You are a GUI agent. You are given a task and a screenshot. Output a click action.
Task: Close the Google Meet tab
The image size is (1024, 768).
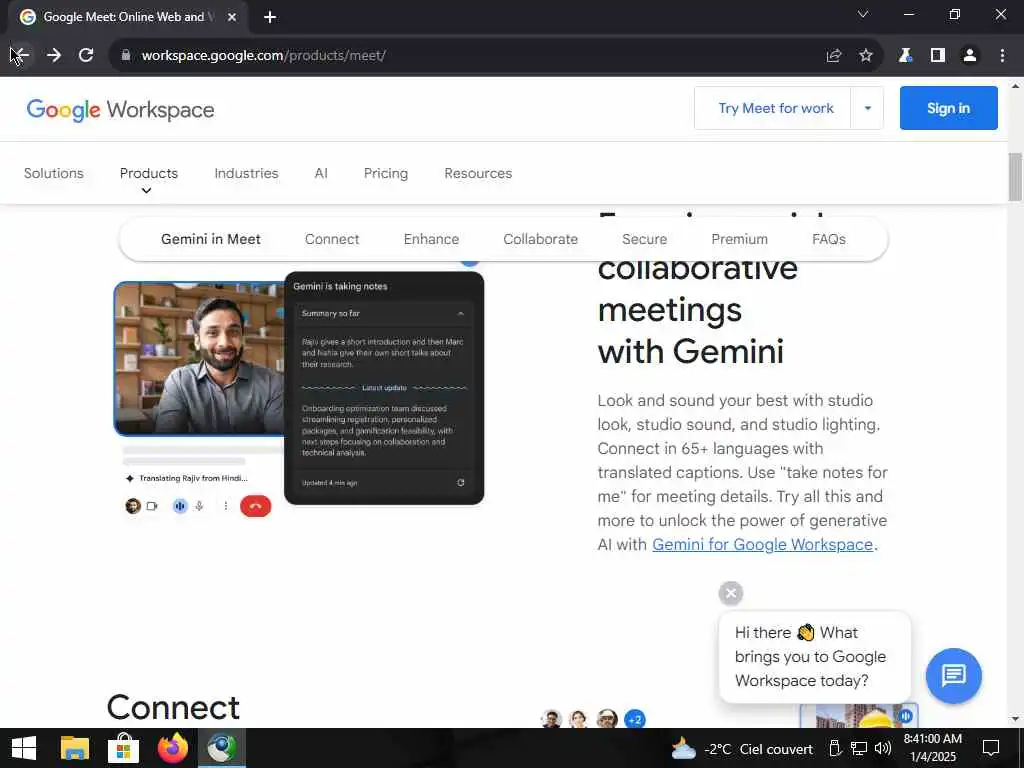tap(232, 17)
